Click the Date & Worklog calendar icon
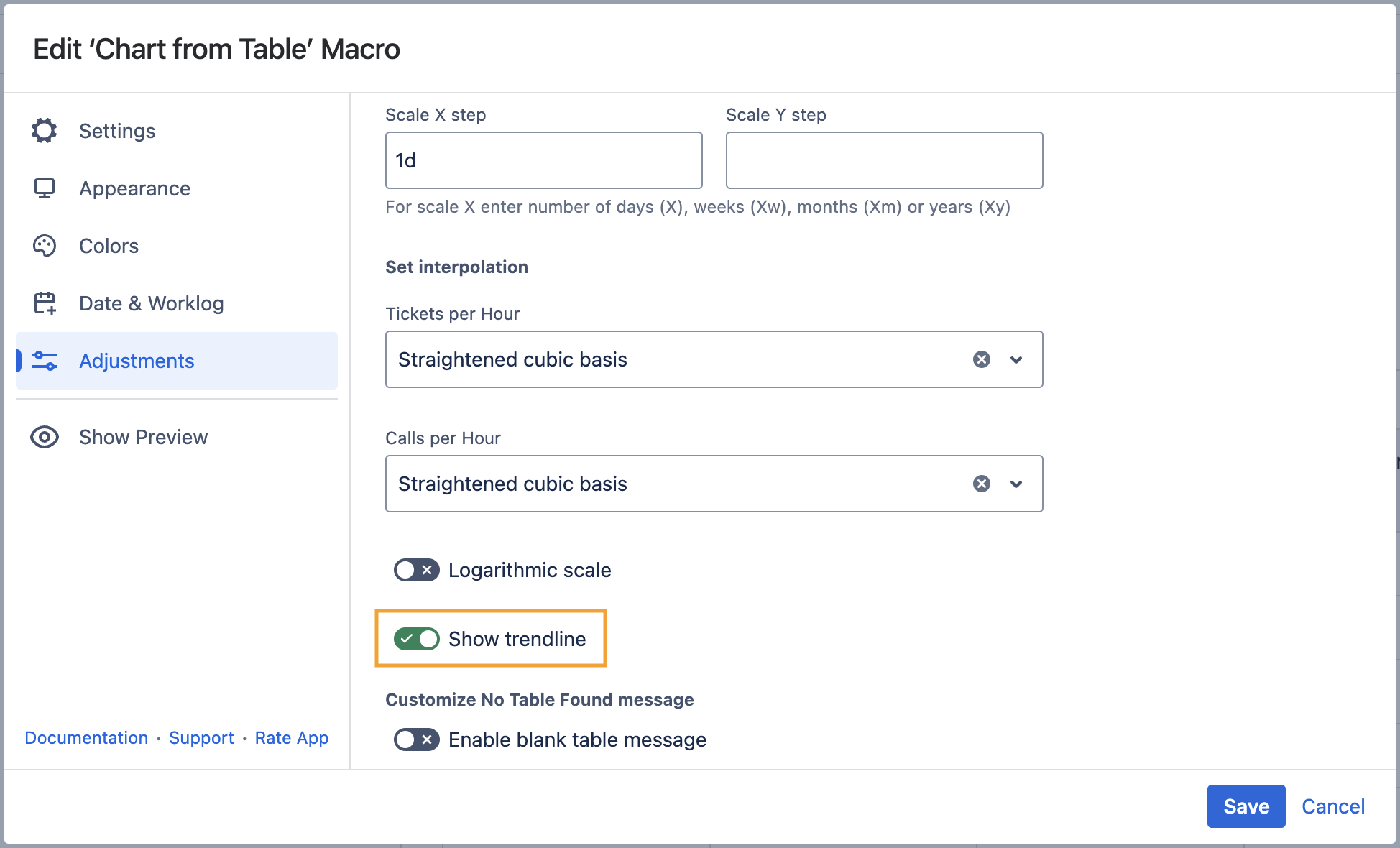 pyautogui.click(x=45, y=303)
